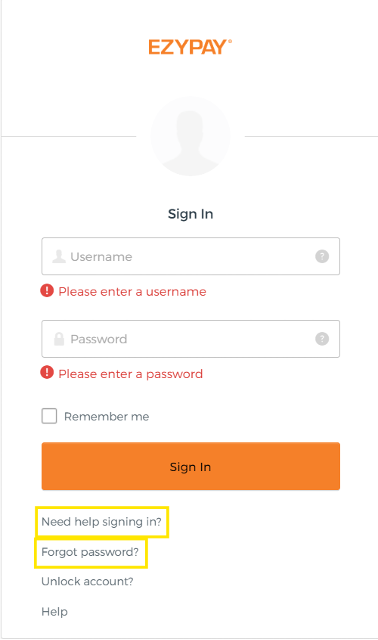This screenshot has width=378, height=640.
Task: Click the Please enter a username message
Action: (x=132, y=291)
